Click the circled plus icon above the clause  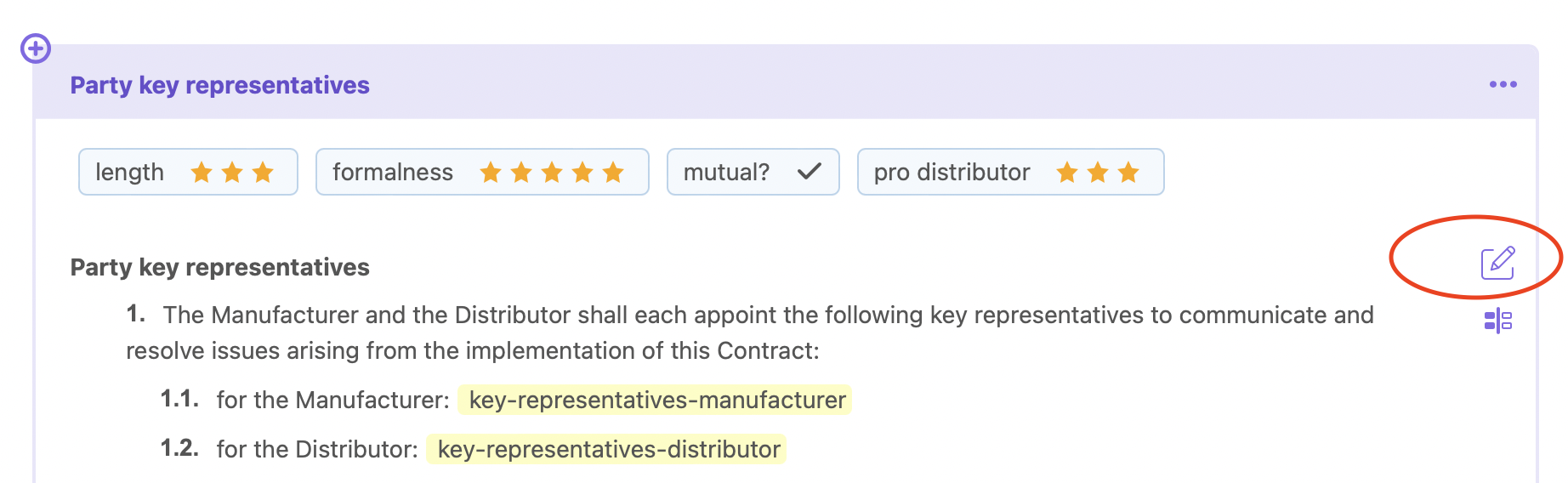click(x=36, y=48)
